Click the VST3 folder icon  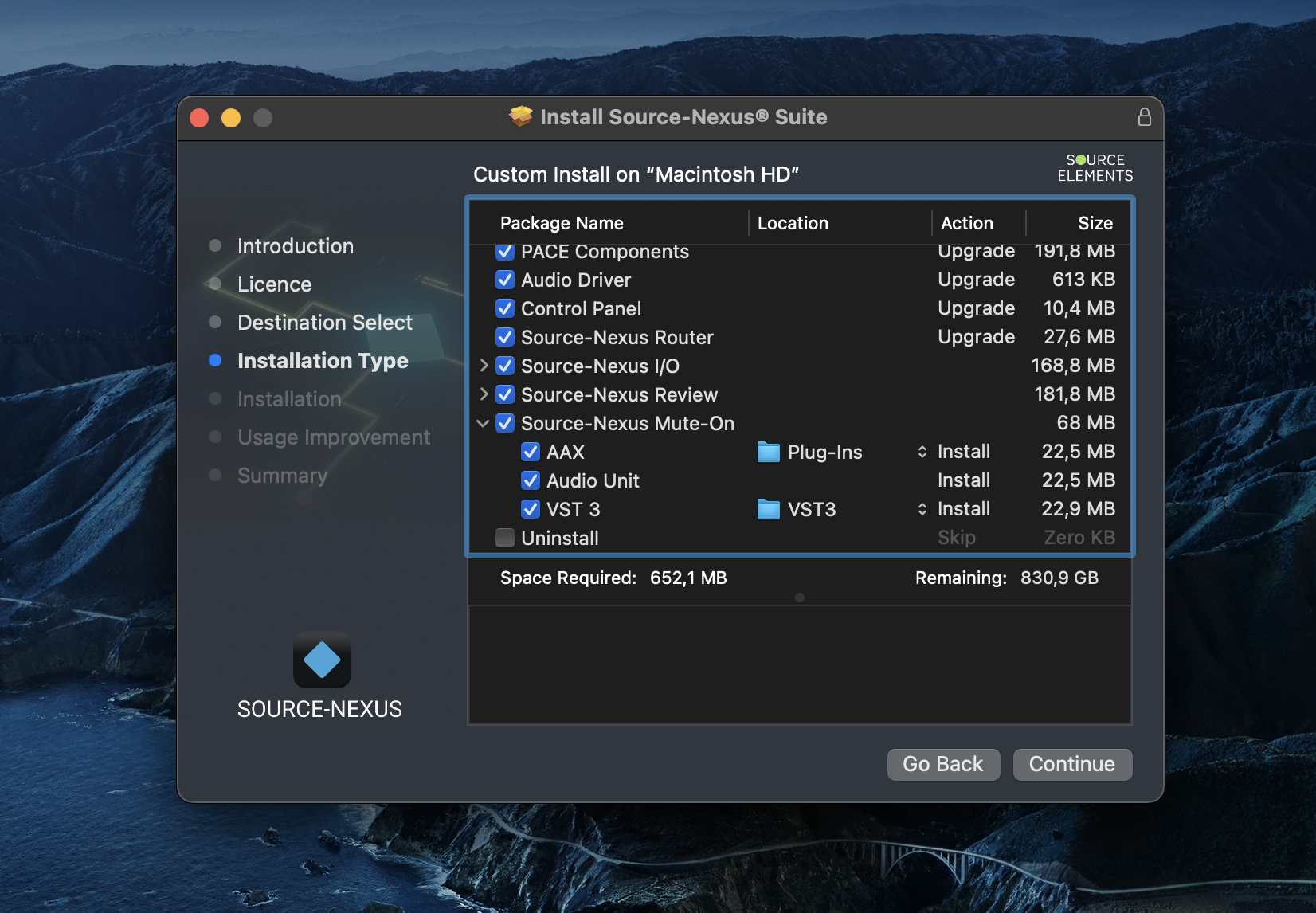768,510
